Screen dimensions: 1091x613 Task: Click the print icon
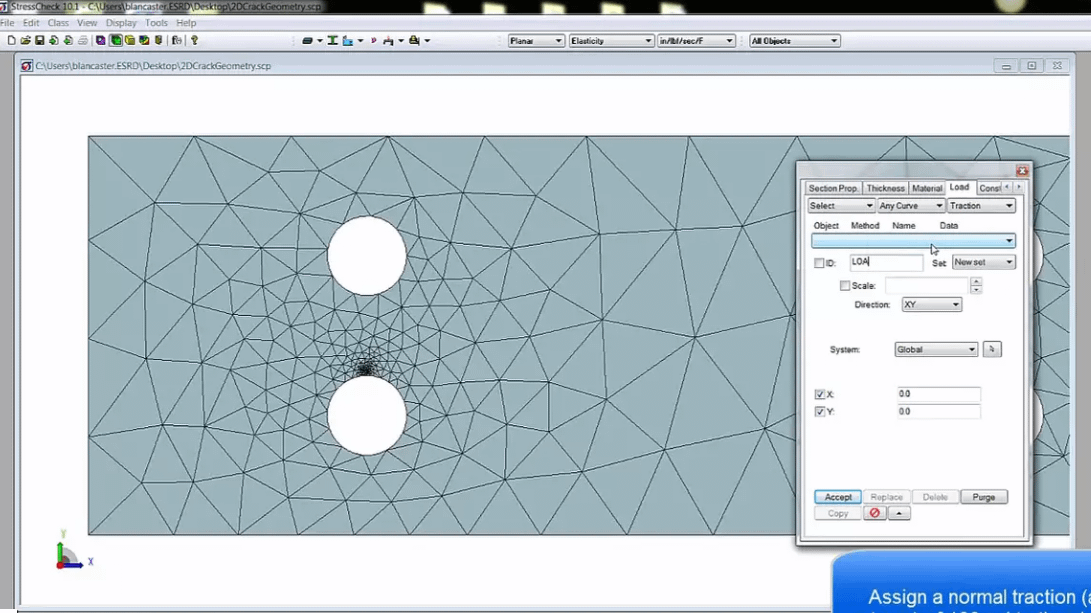83,40
